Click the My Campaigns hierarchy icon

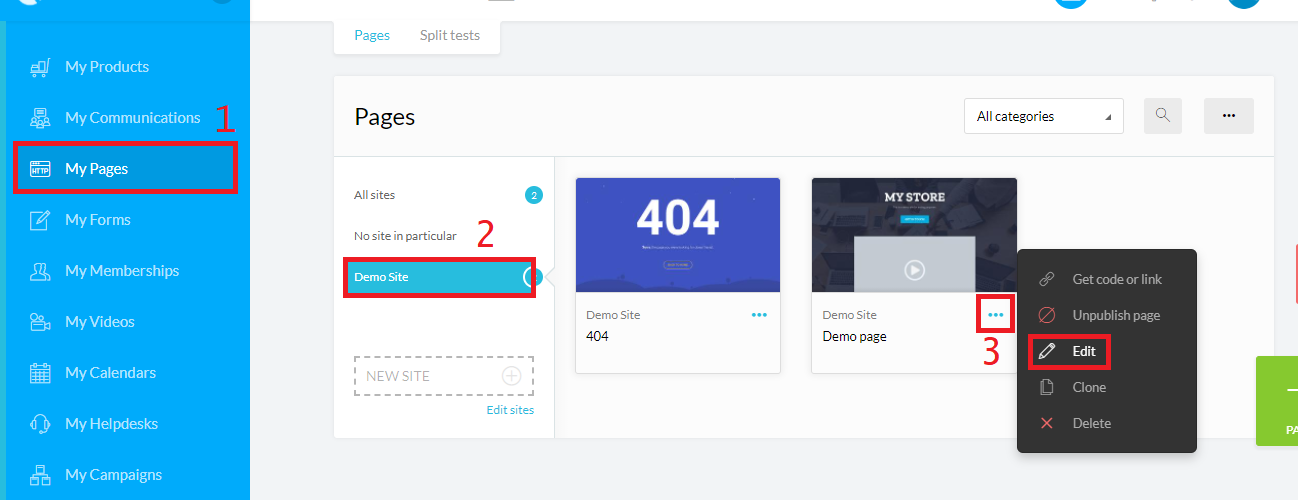coord(40,475)
